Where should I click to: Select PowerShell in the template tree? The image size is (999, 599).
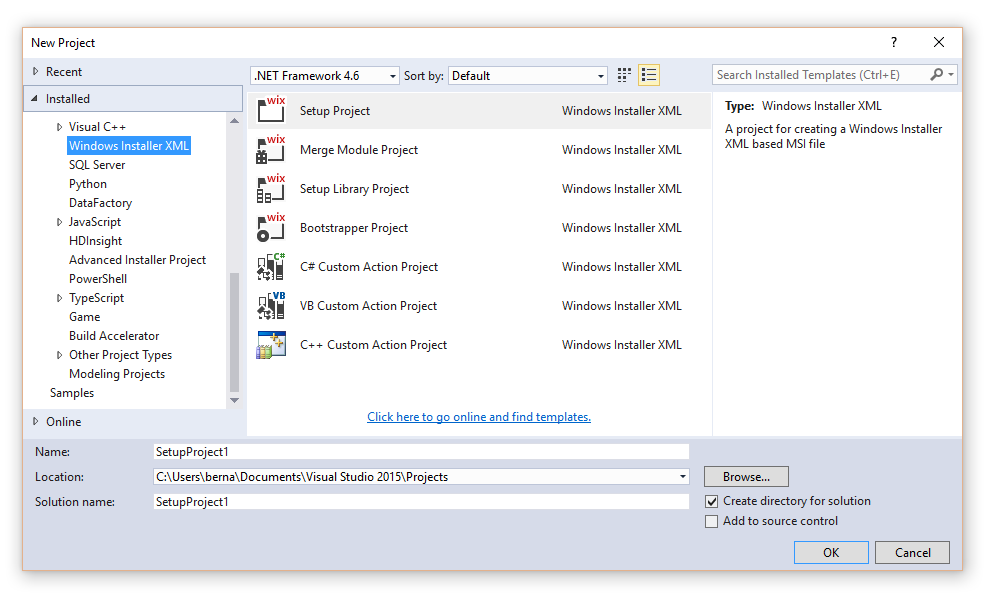tap(98, 279)
